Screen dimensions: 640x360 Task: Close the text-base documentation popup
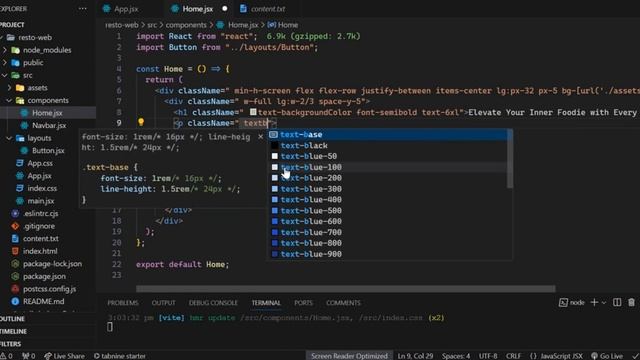(260, 137)
